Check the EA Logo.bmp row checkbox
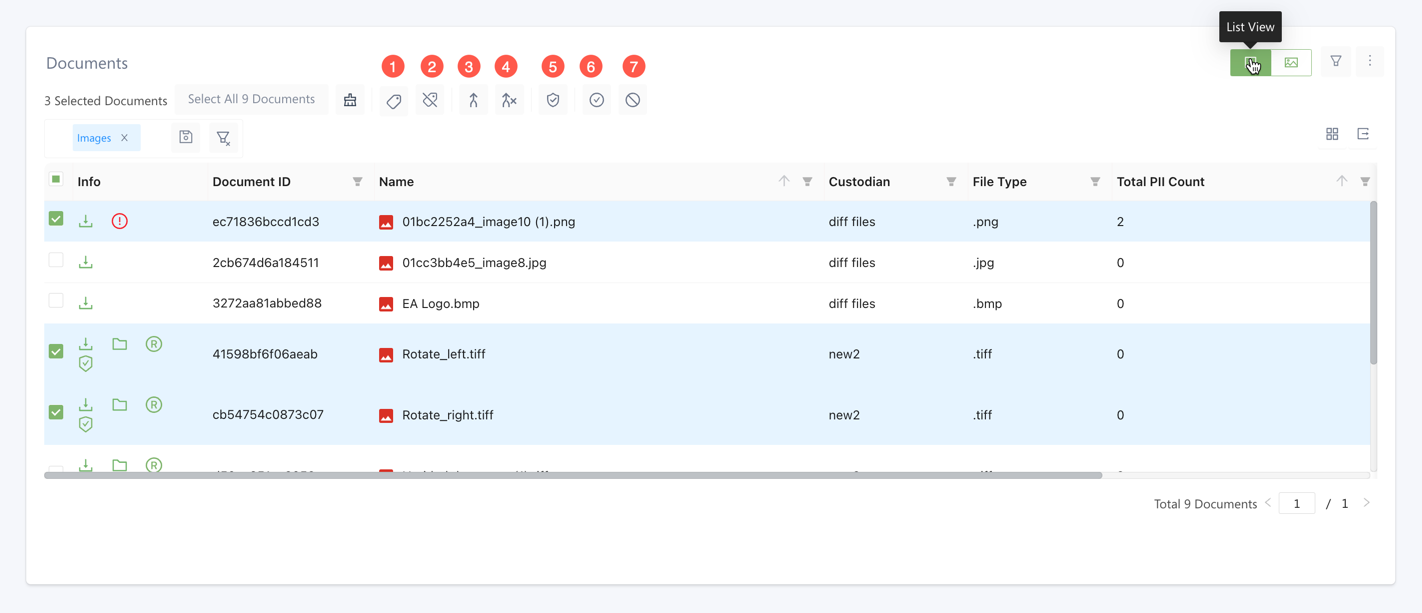This screenshot has height=613, width=1422. [x=56, y=301]
